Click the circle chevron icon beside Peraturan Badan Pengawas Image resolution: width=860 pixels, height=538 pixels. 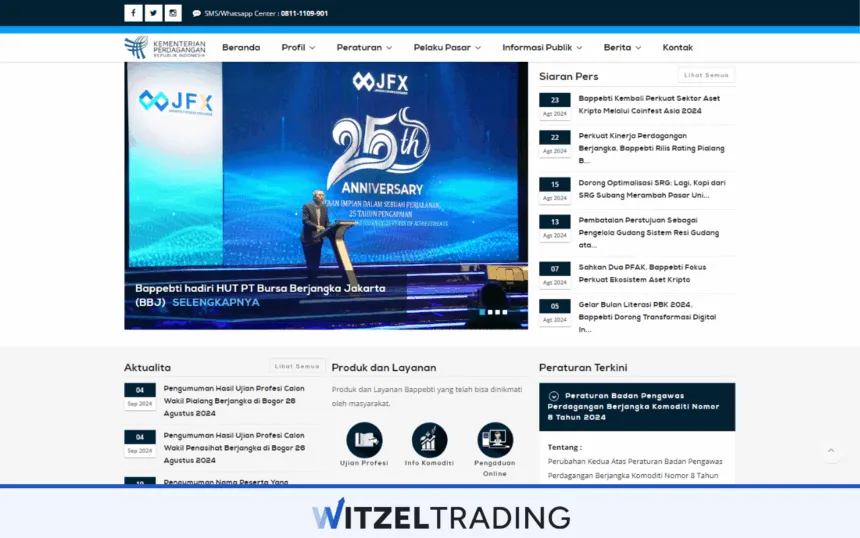tap(554, 396)
